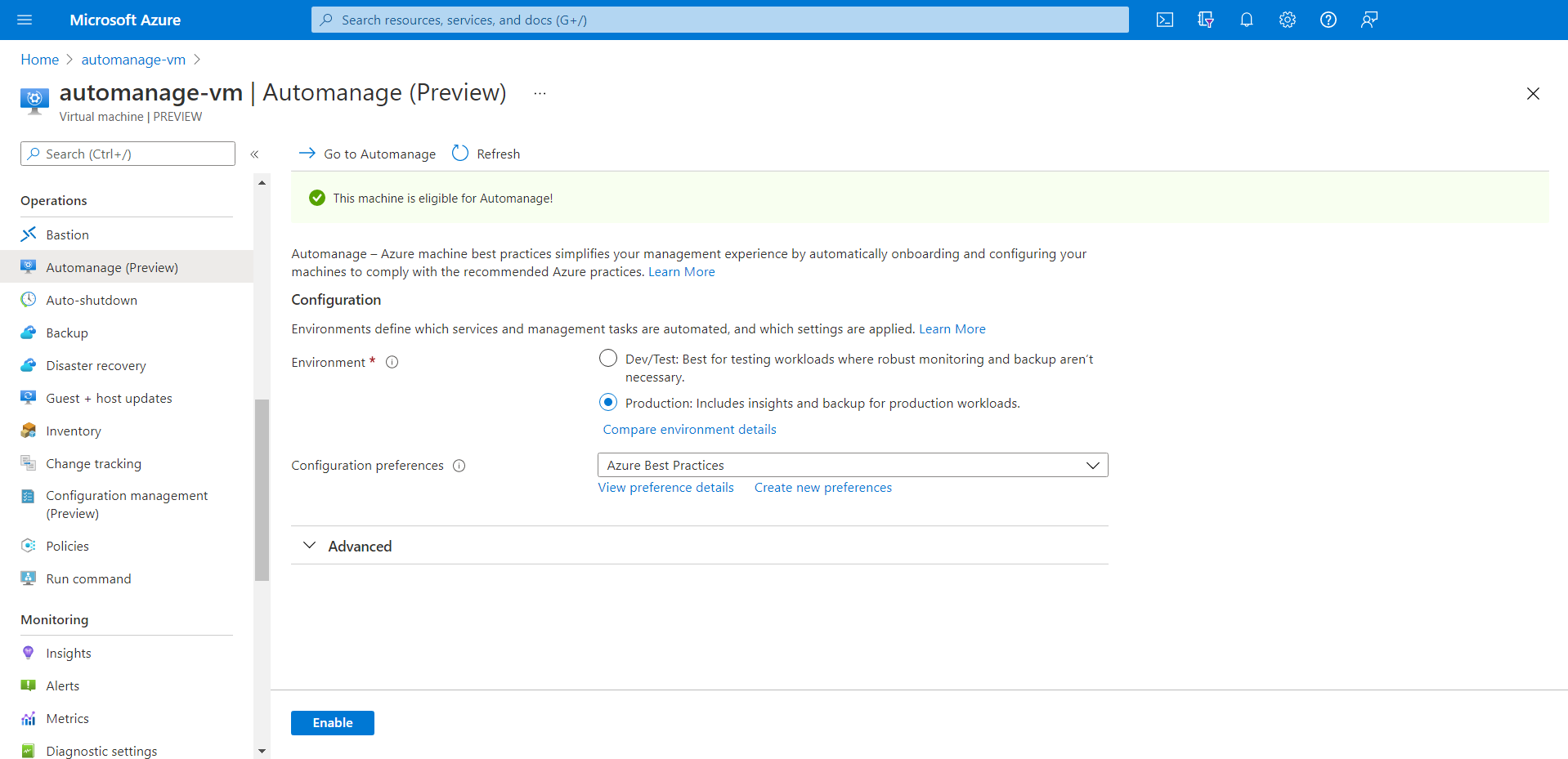
Task: Click Create new preferences link
Action: point(823,488)
